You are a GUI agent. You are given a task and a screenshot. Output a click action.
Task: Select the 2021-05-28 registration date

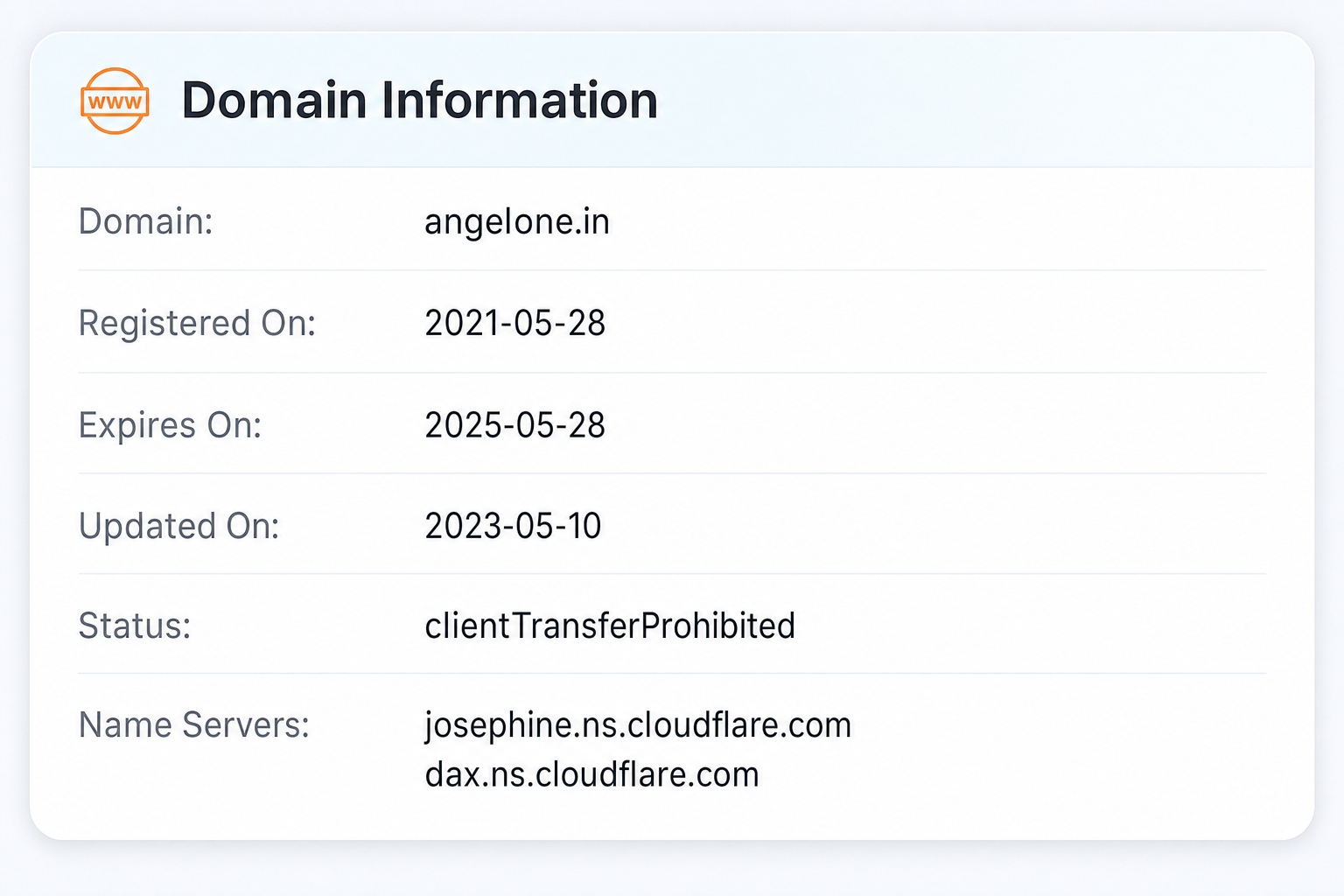(515, 323)
